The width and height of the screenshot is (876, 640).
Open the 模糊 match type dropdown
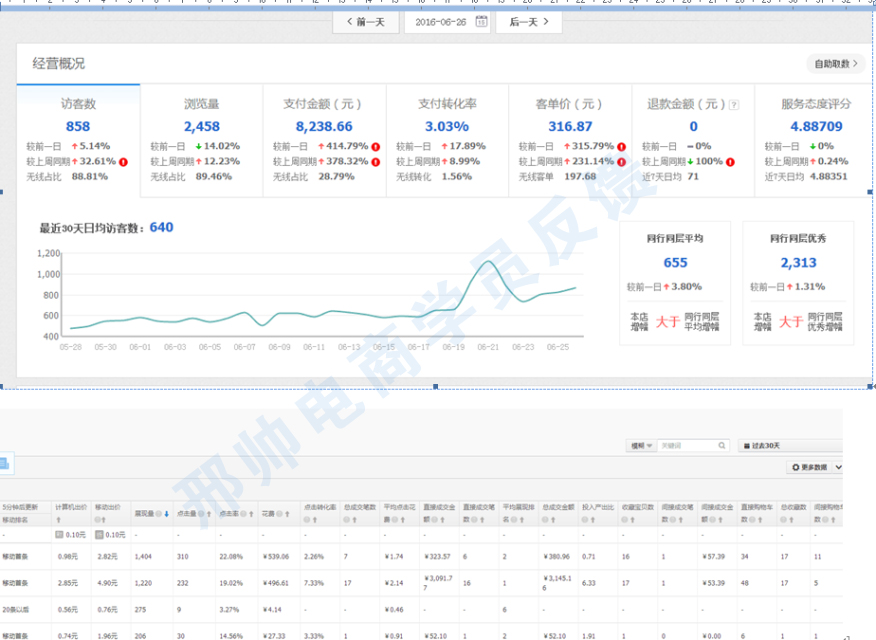point(641,445)
